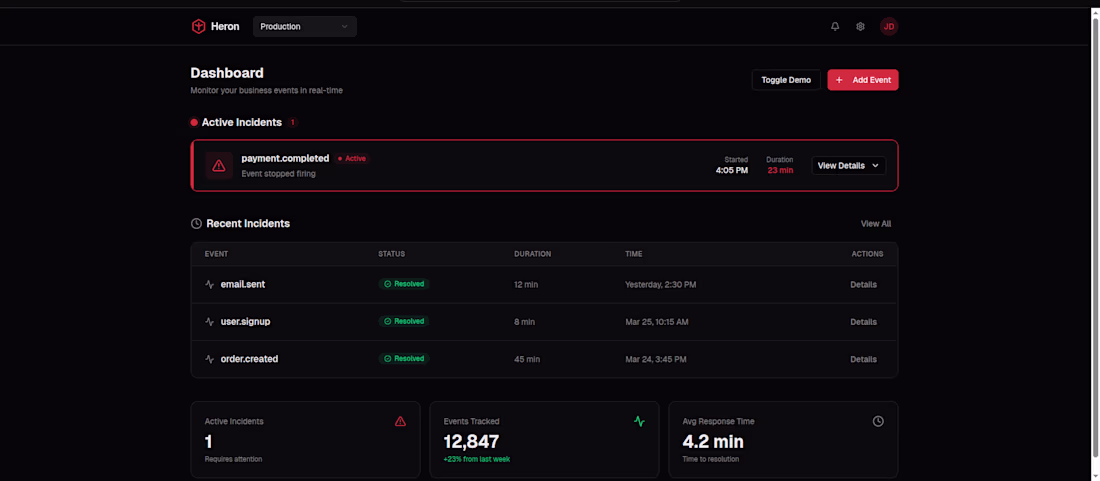Expand View Details on payment.completed incident
Image resolution: width=1100 pixels, height=481 pixels.
coord(848,165)
